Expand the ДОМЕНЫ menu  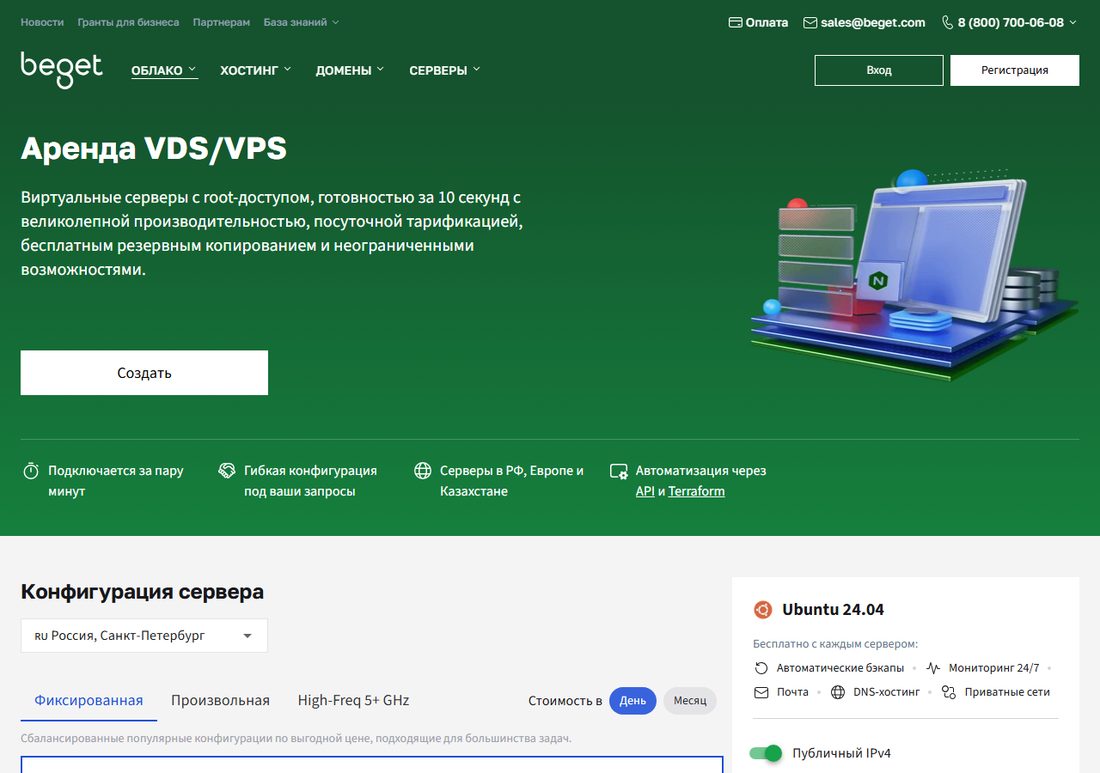coord(349,70)
